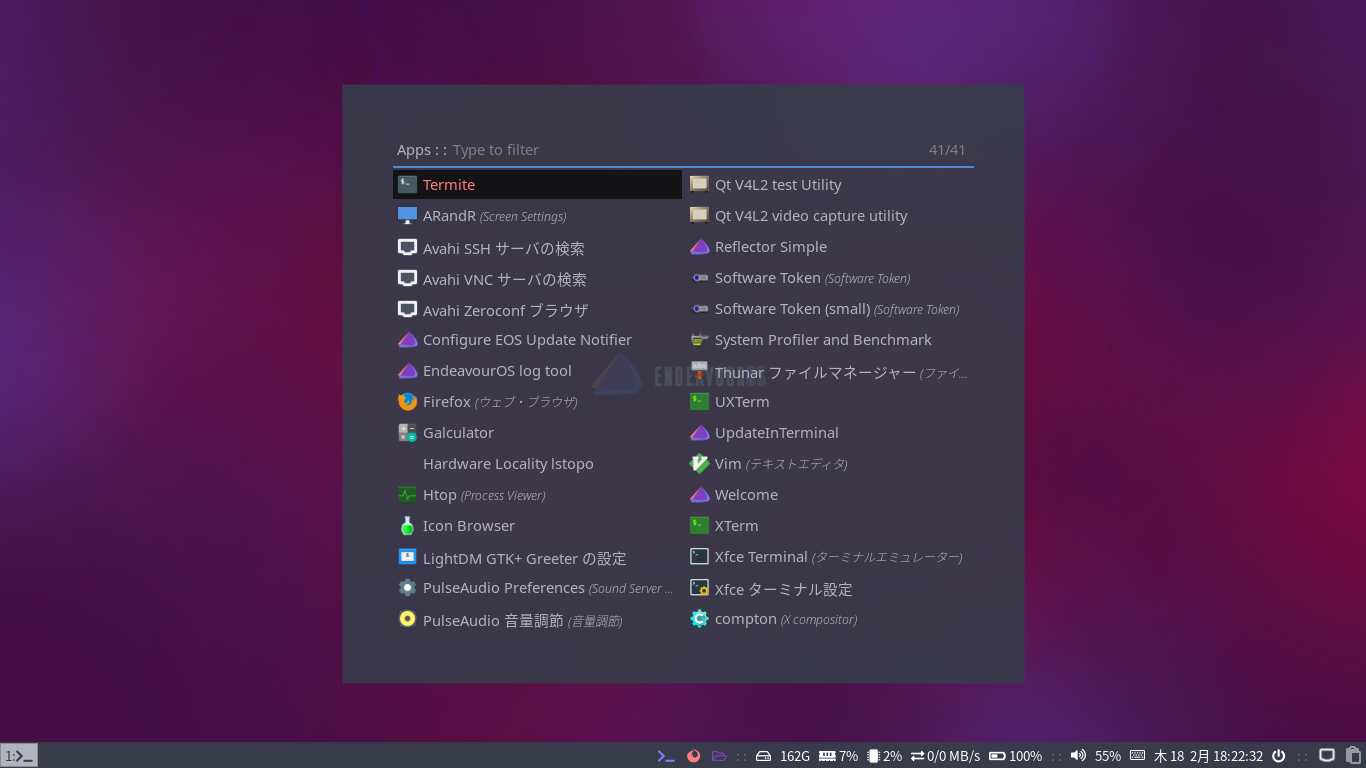Image resolution: width=1366 pixels, height=768 pixels.
Task: Click the red browser launcher icon in the panel
Action: (693, 756)
